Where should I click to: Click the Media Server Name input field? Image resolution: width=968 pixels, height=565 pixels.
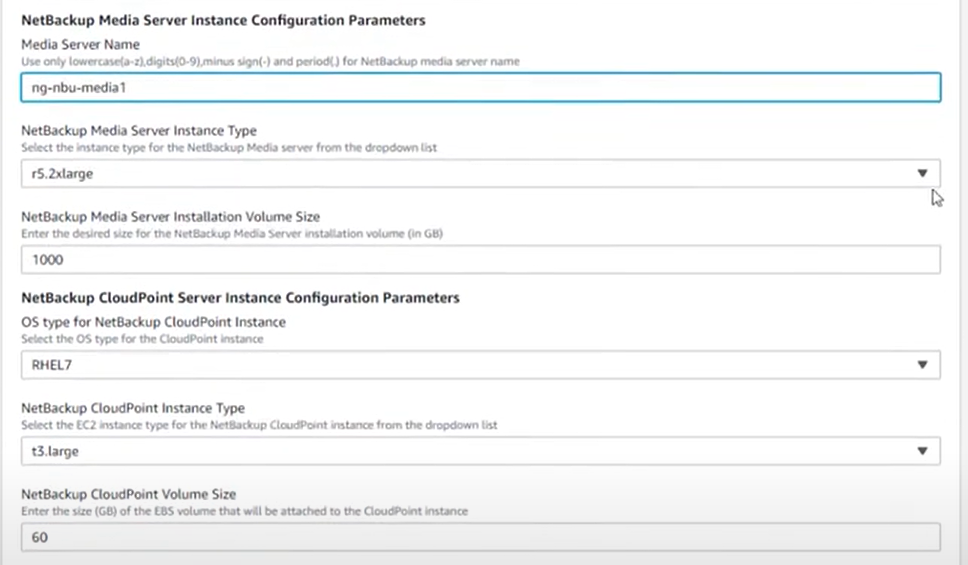pyautogui.click(x=480, y=87)
